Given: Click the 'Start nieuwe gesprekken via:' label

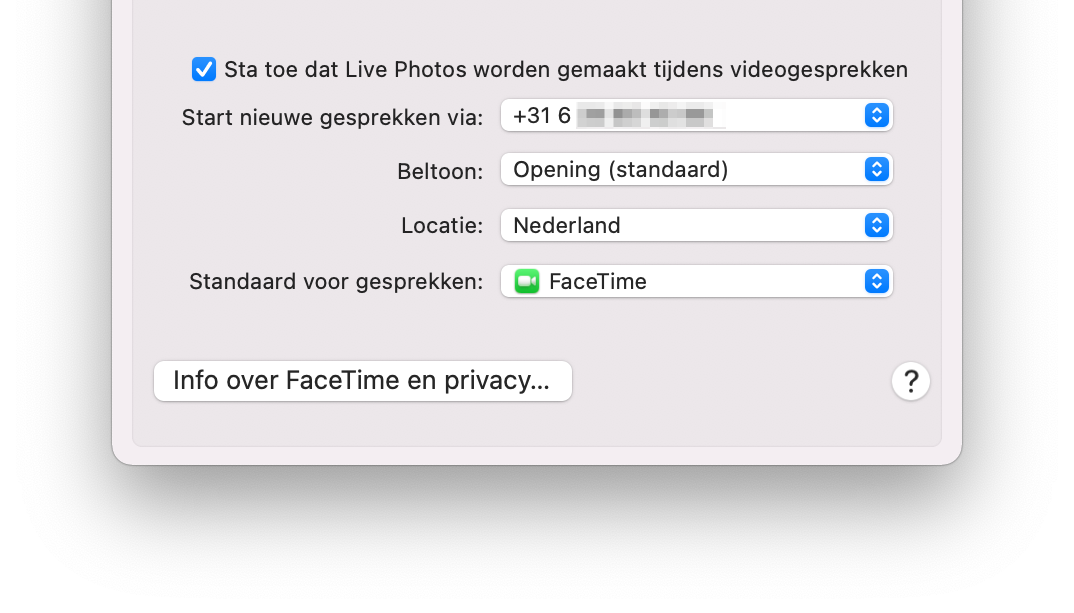Looking at the screenshot, I should 332,118.
